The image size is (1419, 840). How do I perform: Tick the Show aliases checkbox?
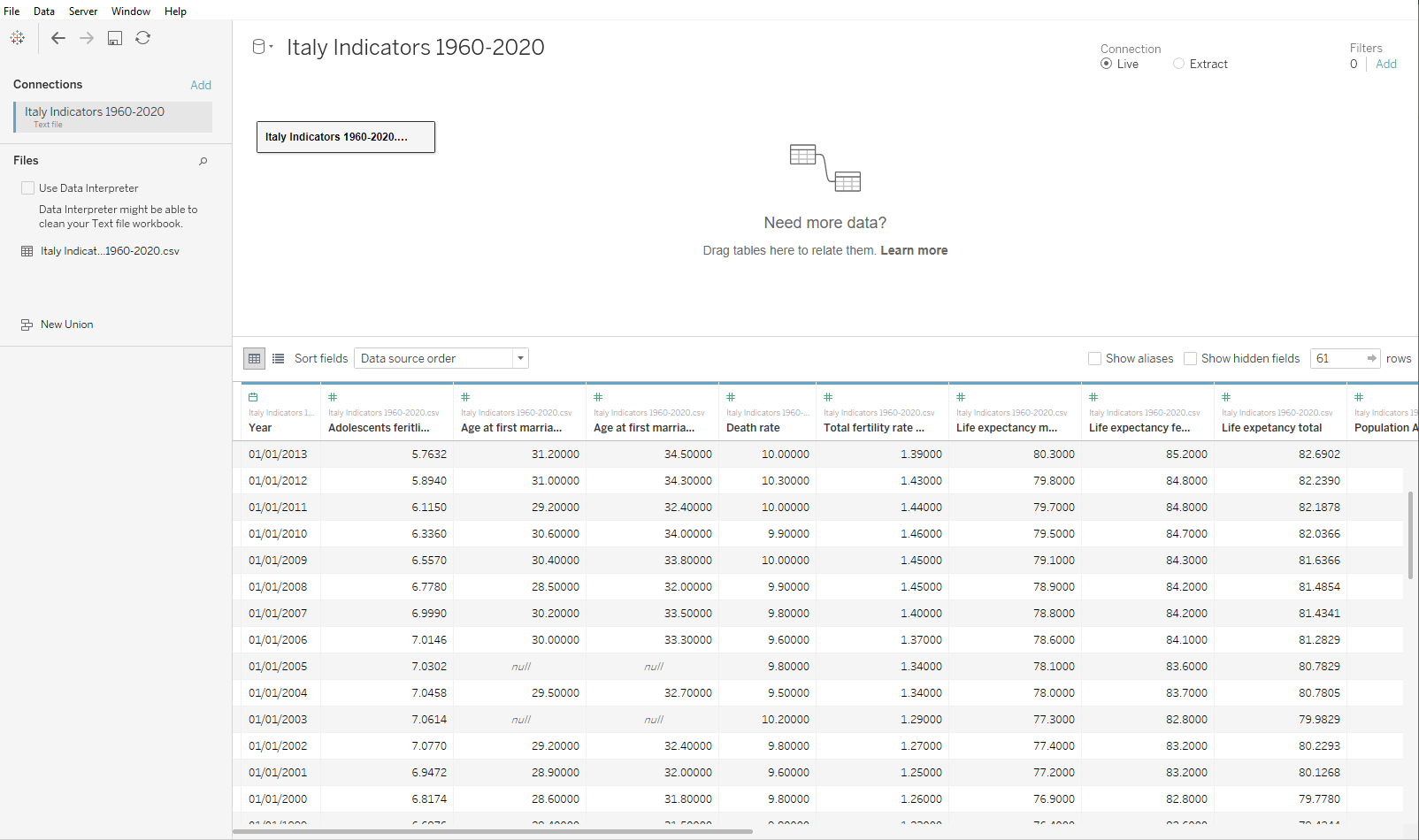point(1095,358)
